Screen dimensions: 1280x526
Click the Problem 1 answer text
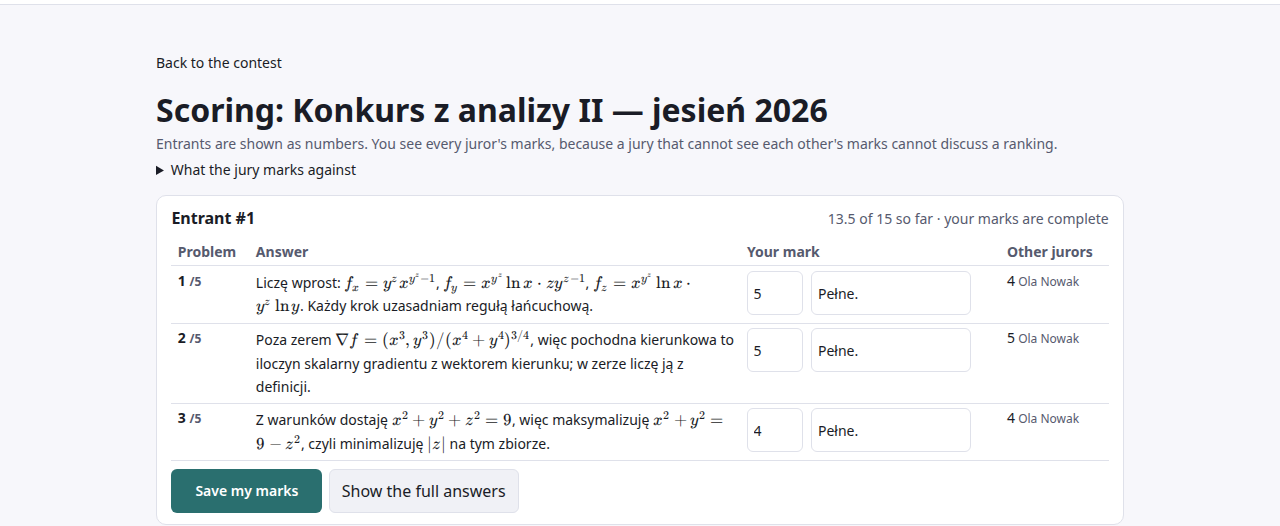click(474, 294)
